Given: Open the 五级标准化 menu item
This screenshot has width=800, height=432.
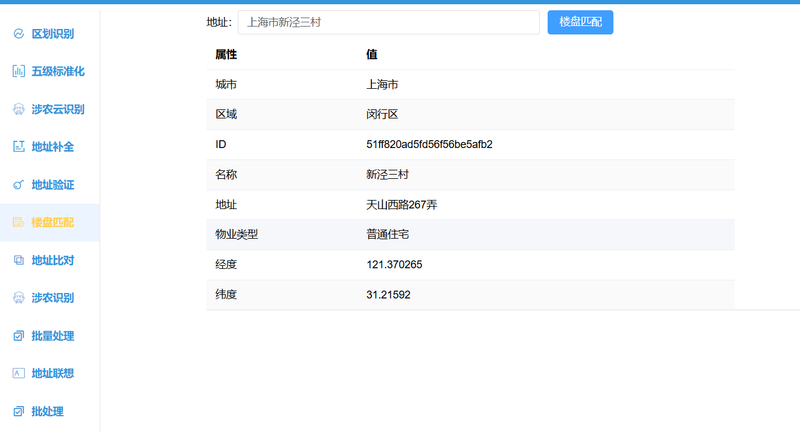Looking at the screenshot, I should [58, 71].
